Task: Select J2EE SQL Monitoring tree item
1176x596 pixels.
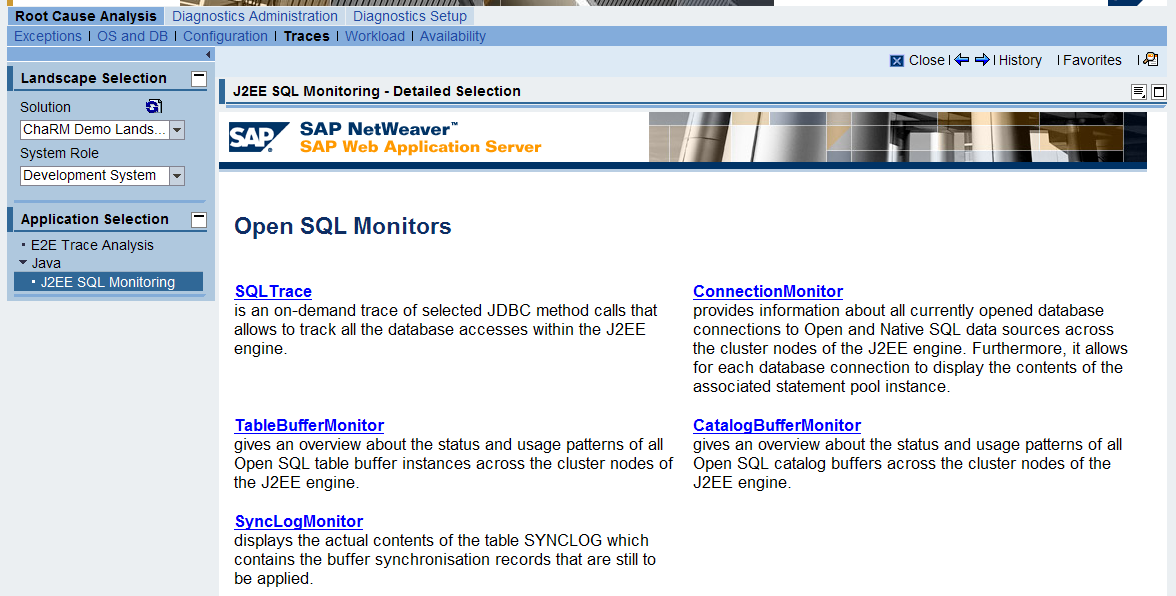Action: pos(108,282)
